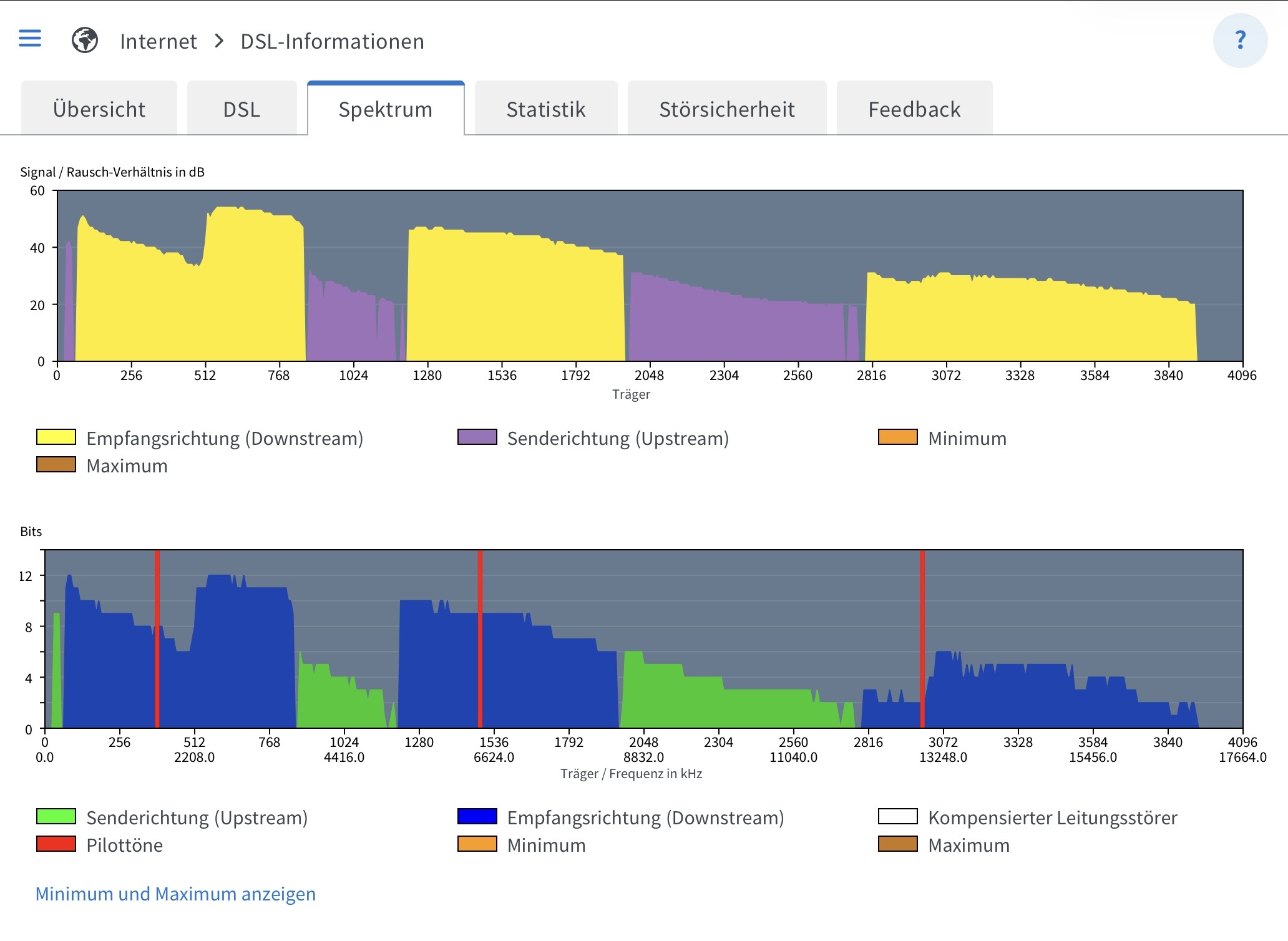Open the Störsicherheit tab

pos(727,109)
